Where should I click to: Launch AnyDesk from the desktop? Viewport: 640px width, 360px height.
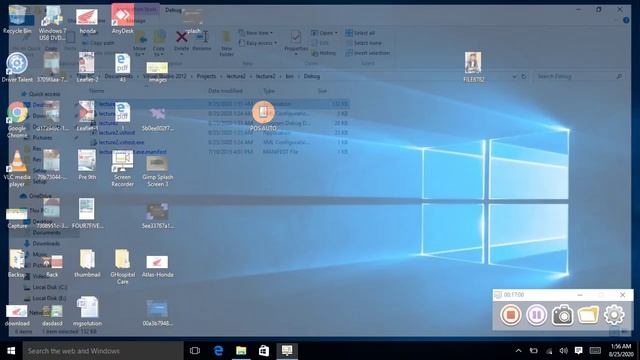click(x=122, y=20)
